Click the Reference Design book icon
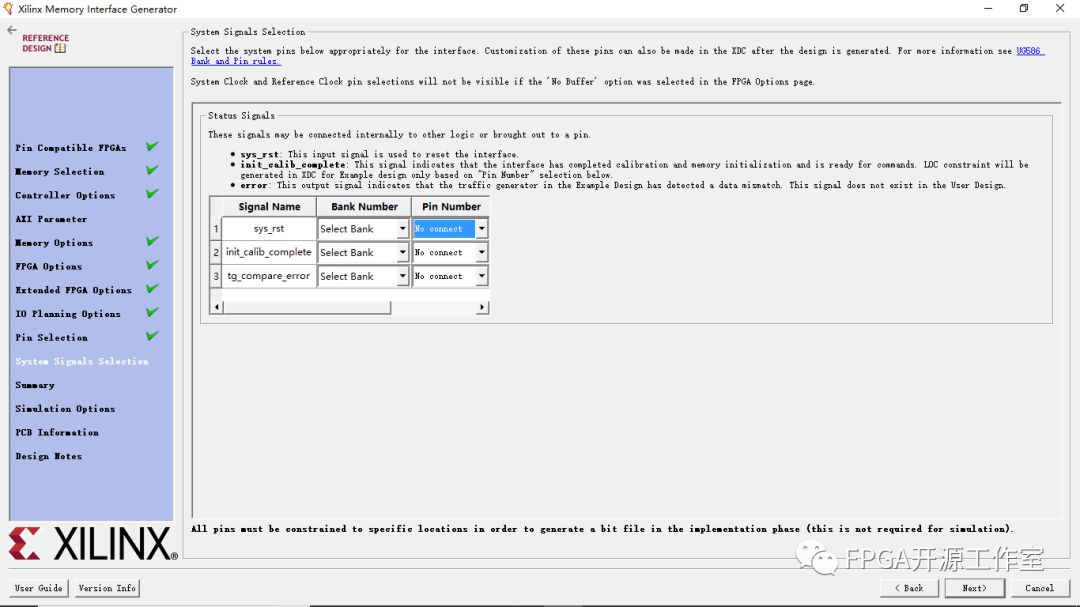 pos(60,48)
